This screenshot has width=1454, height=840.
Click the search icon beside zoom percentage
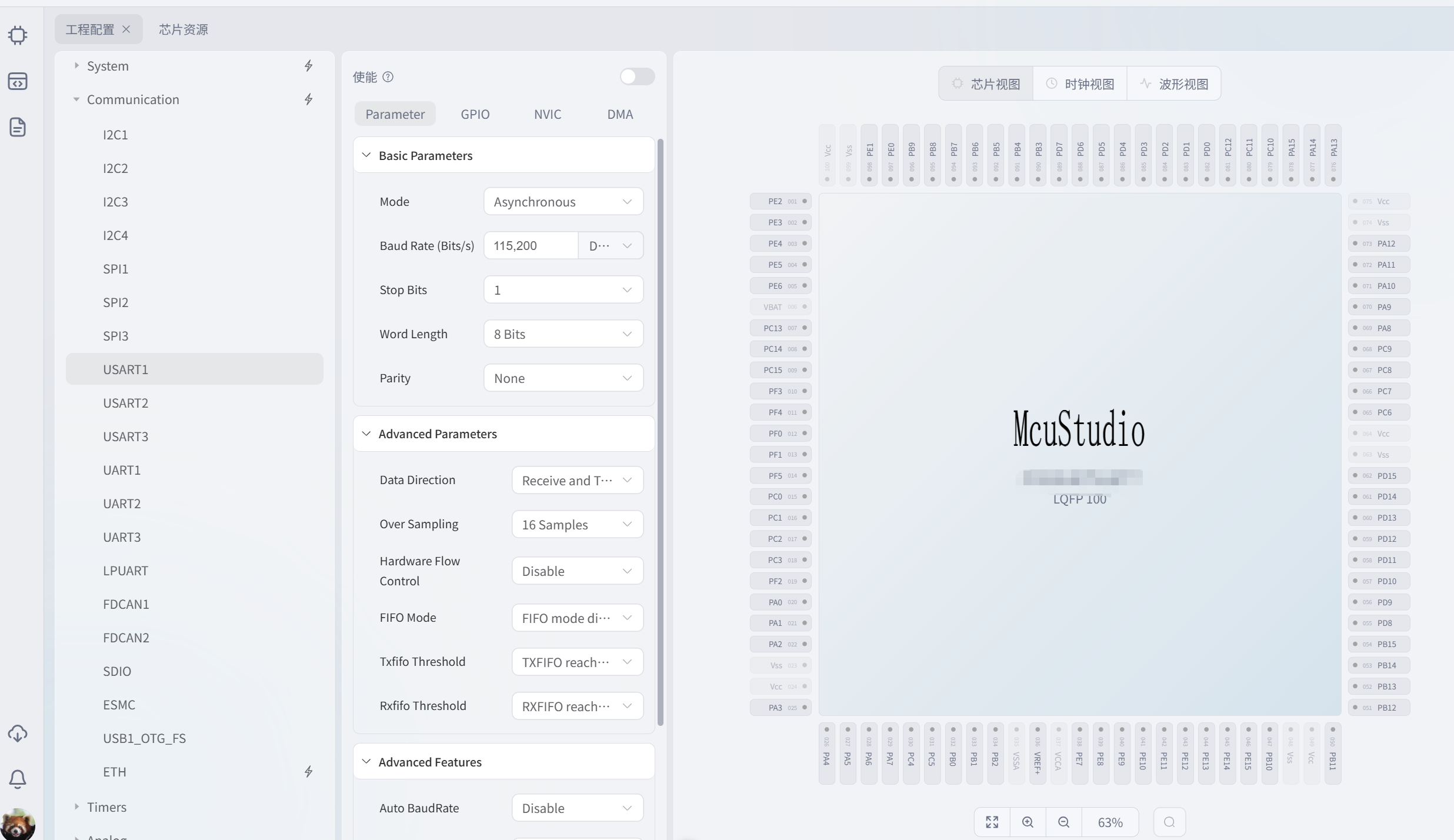click(x=1169, y=822)
